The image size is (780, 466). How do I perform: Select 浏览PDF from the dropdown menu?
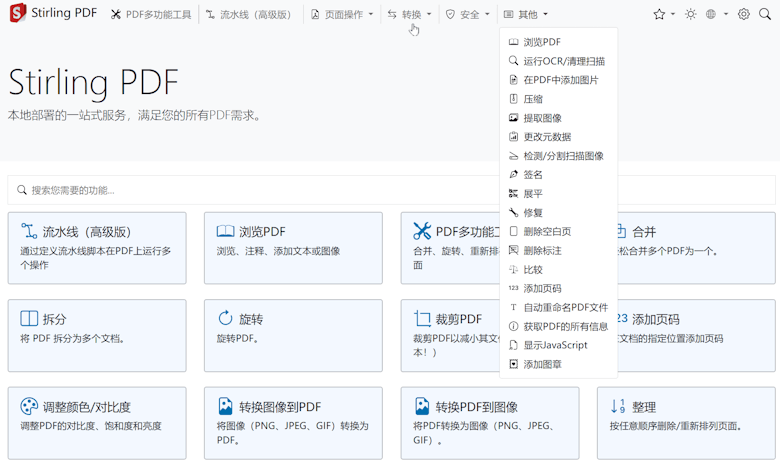559,42
